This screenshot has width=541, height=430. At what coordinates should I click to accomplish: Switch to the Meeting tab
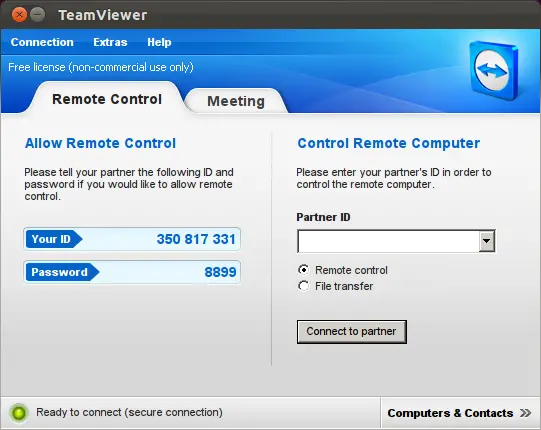(x=236, y=101)
